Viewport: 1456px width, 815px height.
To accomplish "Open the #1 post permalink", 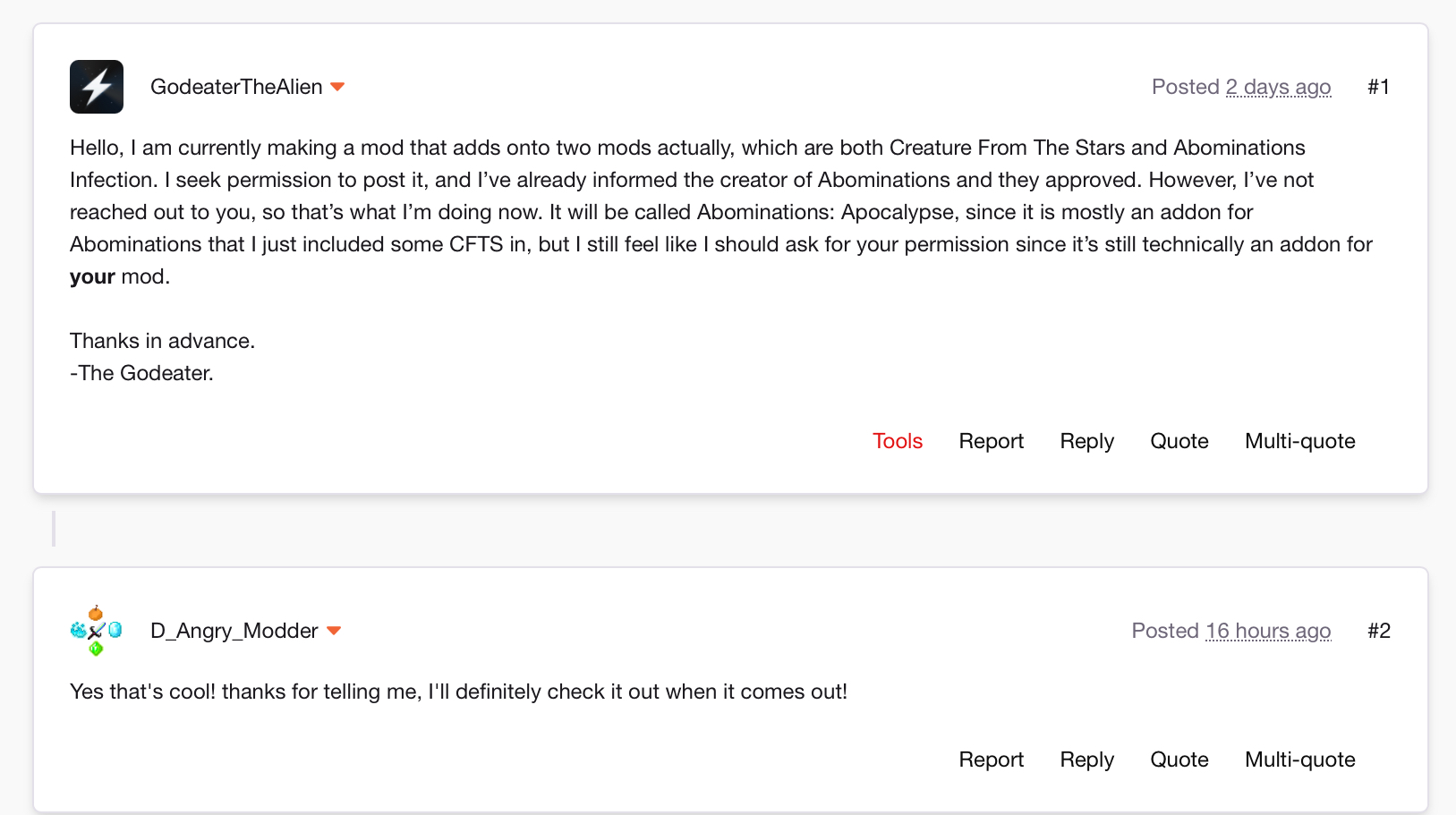I will pyautogui.click(x=1378, y=87).
